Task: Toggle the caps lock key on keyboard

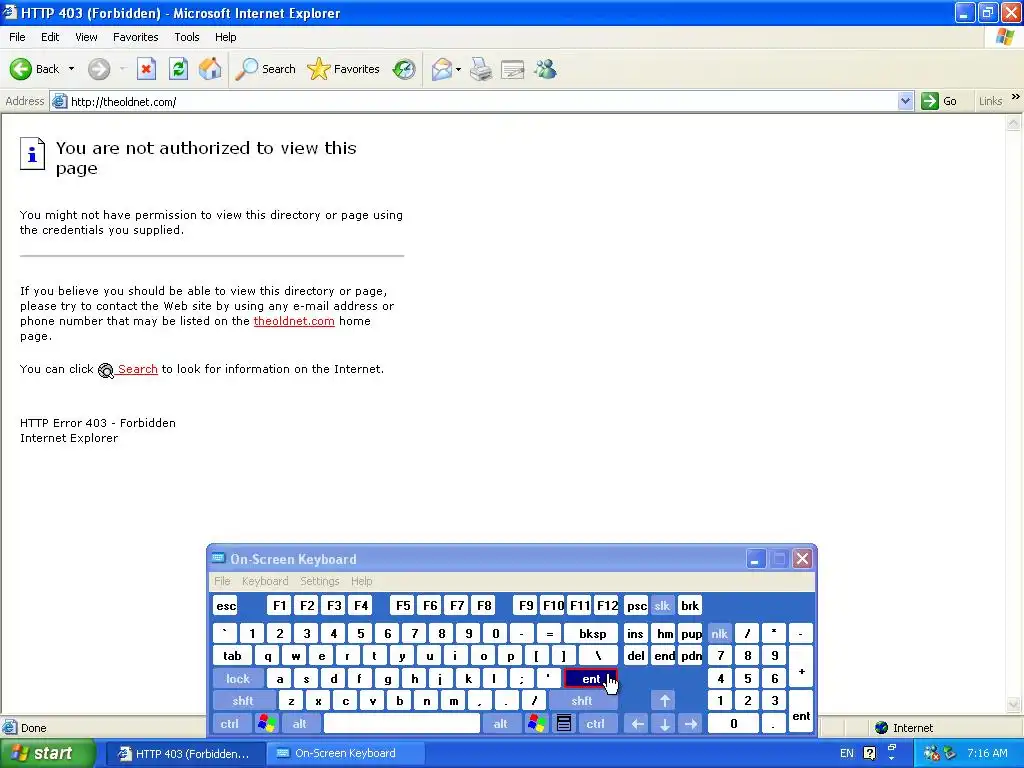Action: [x=238, y=679]
